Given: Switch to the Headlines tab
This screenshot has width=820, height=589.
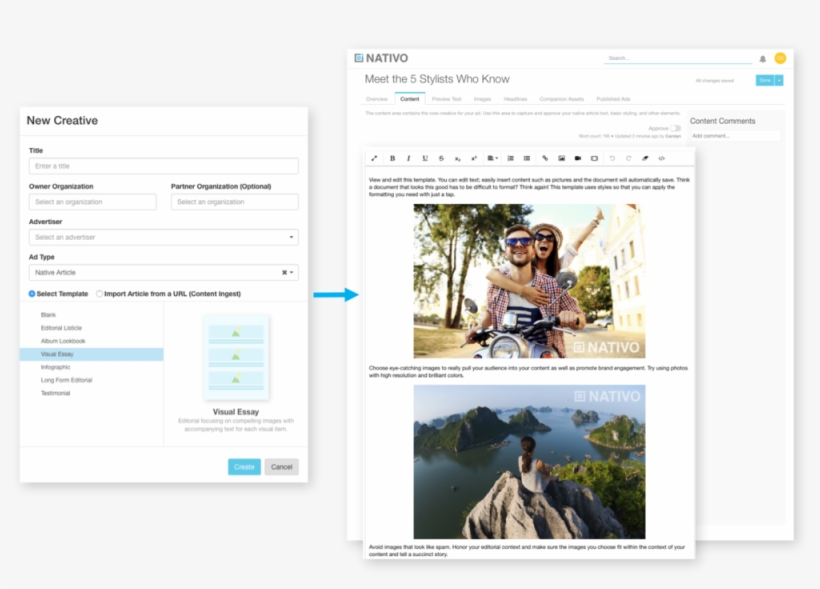Looking at the screenshot, I should 515,99.
